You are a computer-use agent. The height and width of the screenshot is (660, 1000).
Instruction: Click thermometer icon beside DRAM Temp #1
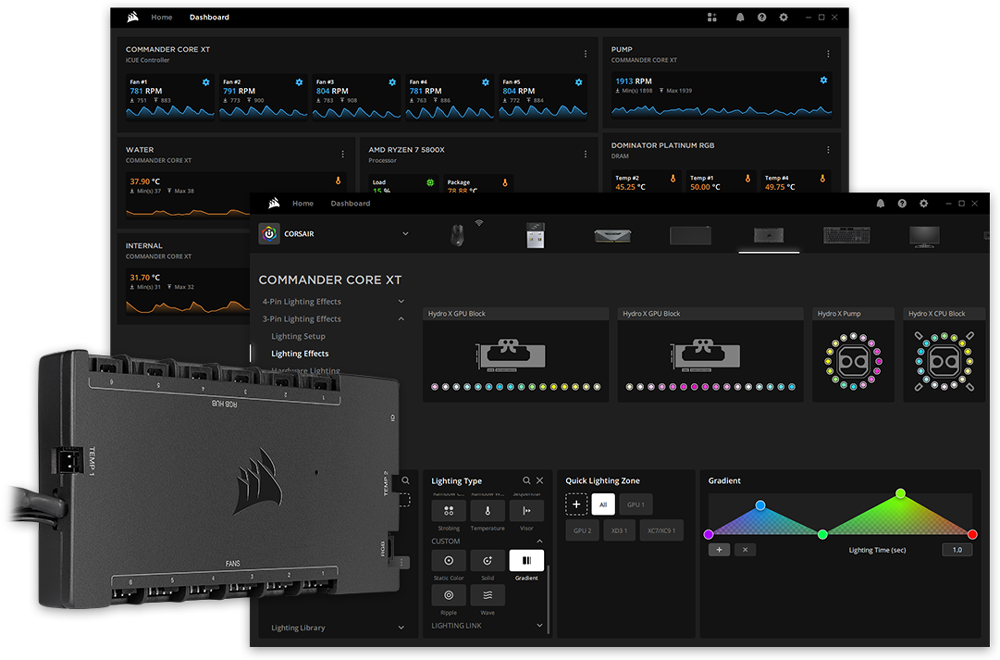(747, 179)
